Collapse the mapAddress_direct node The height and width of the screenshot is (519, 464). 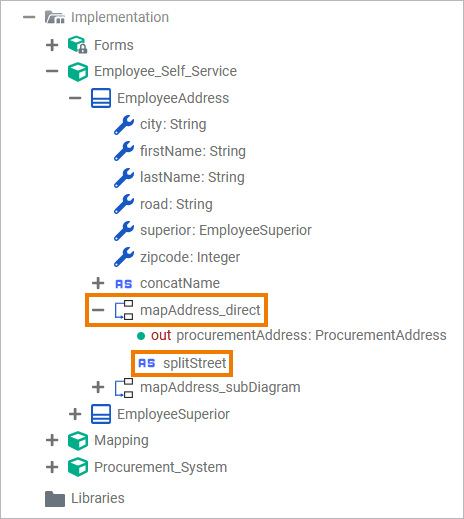click(98, 310)
